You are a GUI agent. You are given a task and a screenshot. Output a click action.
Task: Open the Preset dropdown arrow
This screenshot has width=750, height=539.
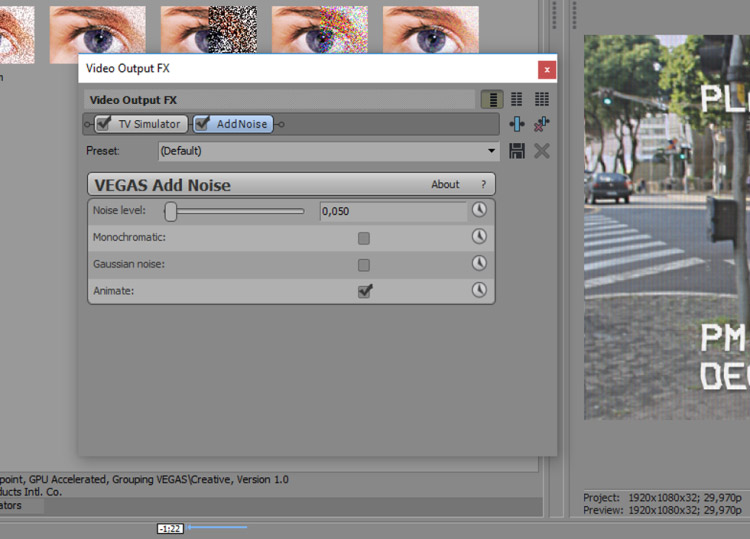[491, 151]
